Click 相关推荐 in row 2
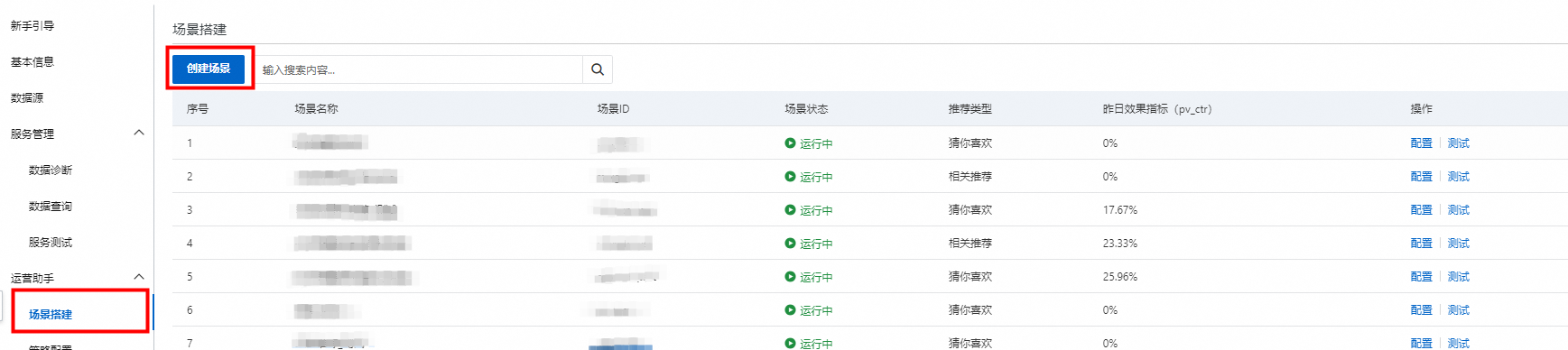Screen dimensions: 1568x350 [970, 177]
